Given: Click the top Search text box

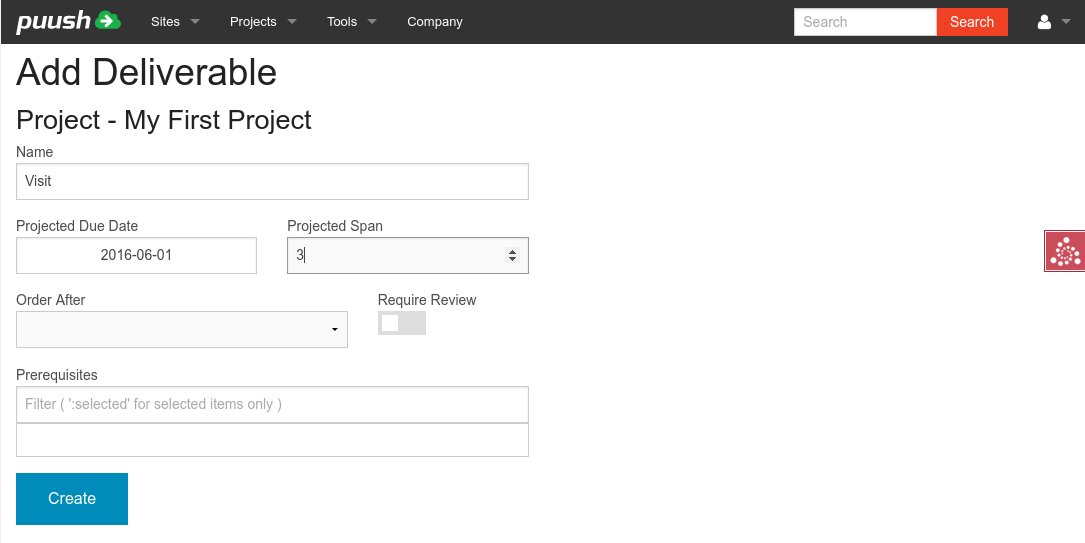Looking at the screenshot, I should click(864, 22).
